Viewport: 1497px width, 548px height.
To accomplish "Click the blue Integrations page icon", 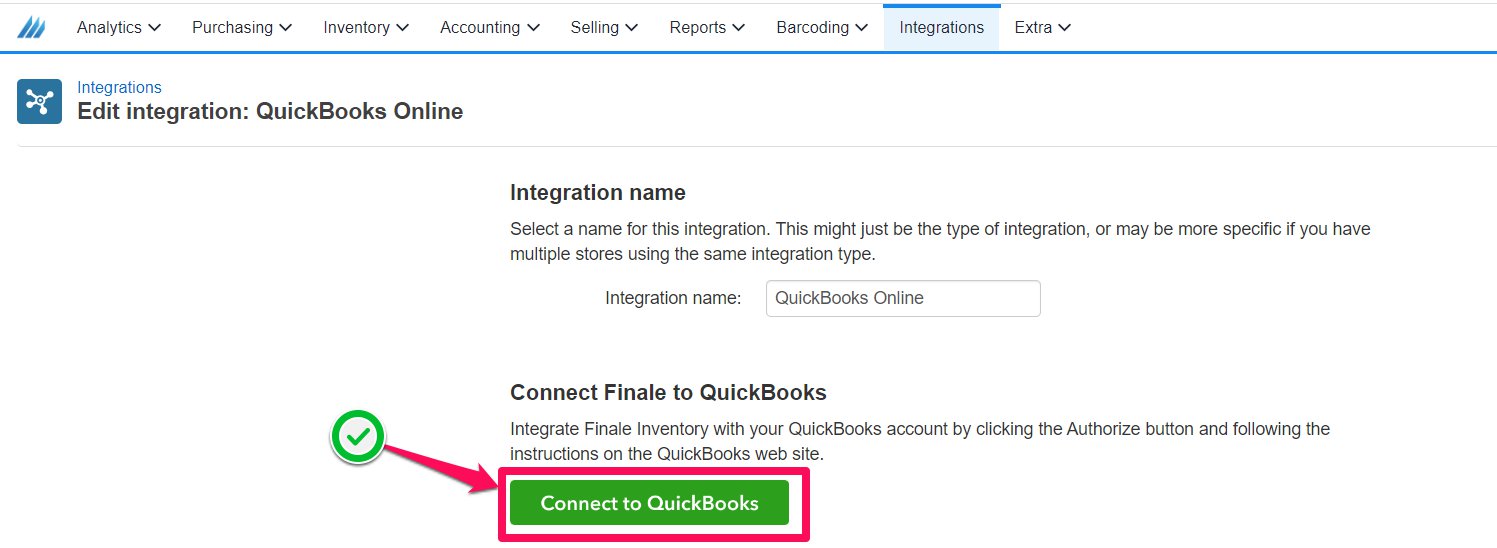I will pyautogui.click(x=39, y=102).
